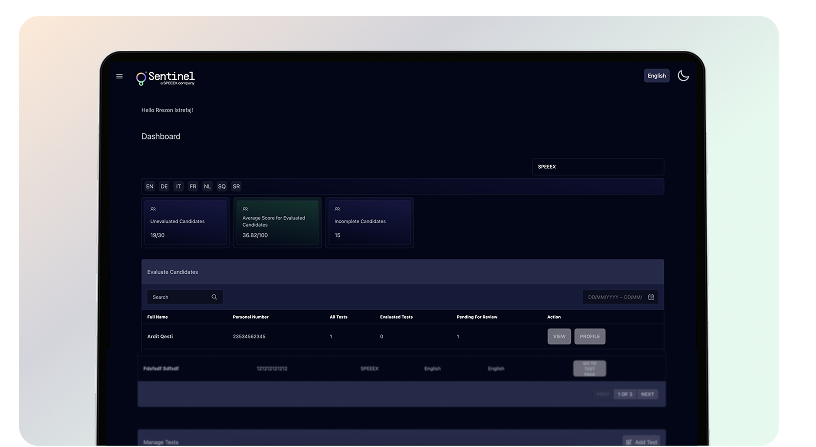This screenshot has width=816, height=447.
Task: Select the DE language tab
Action: click(x=164, y=186)
